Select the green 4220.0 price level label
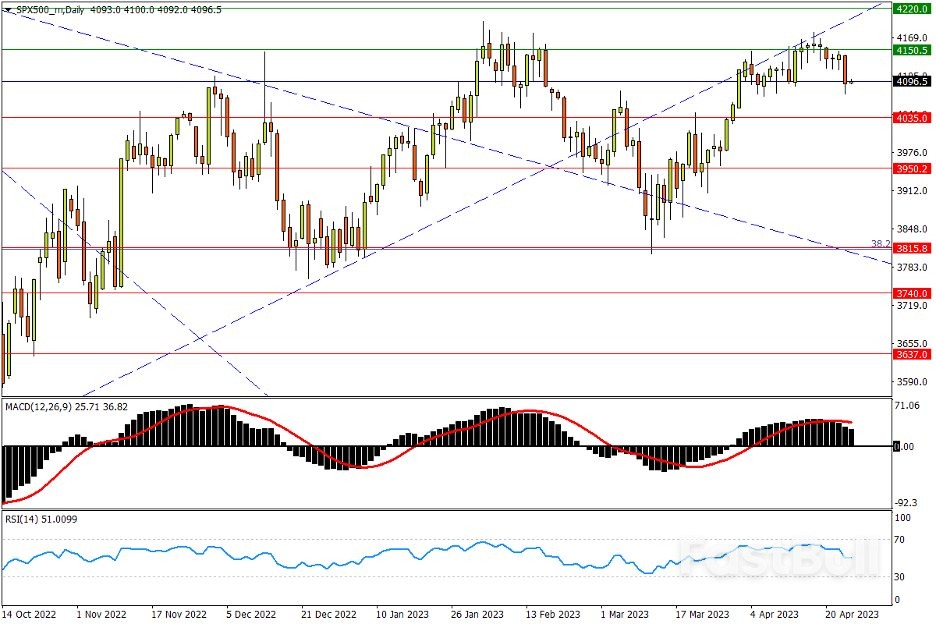Image resolution: width=936 pixels, height=624 pixels. point(911,9)
